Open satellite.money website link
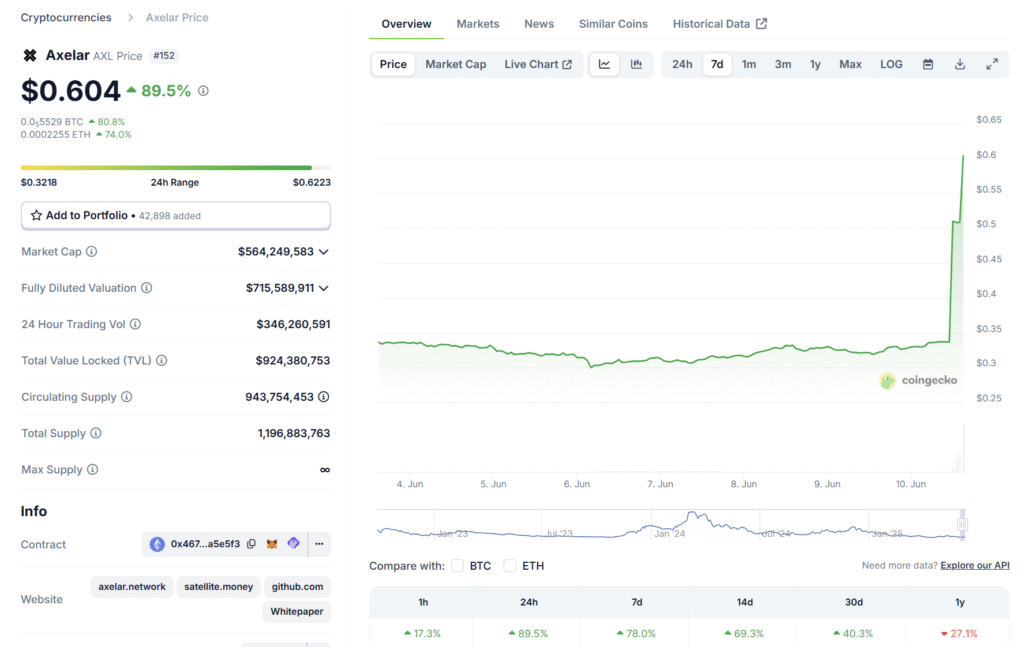The image size is (1024, 647). tap(218, 586)
